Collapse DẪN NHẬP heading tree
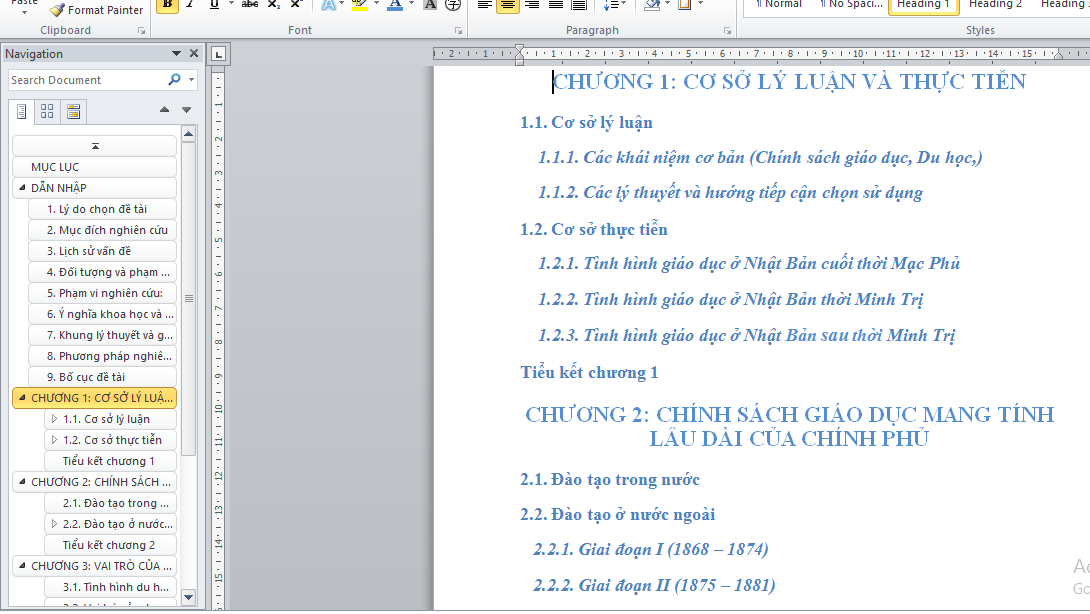1090x614 pixels. [x=22, y=188]
